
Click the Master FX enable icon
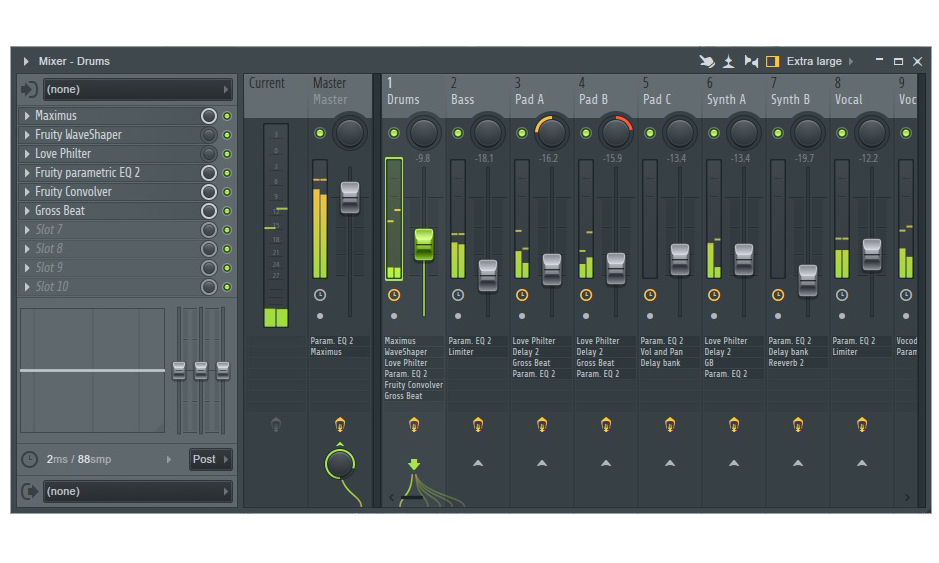[340, 425]
